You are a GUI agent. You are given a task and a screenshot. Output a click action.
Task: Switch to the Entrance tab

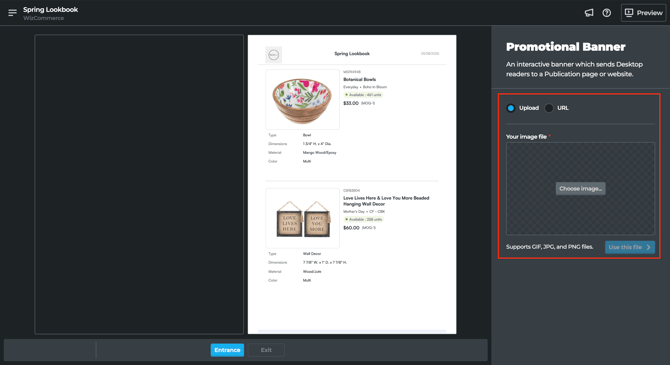point(227,350)
